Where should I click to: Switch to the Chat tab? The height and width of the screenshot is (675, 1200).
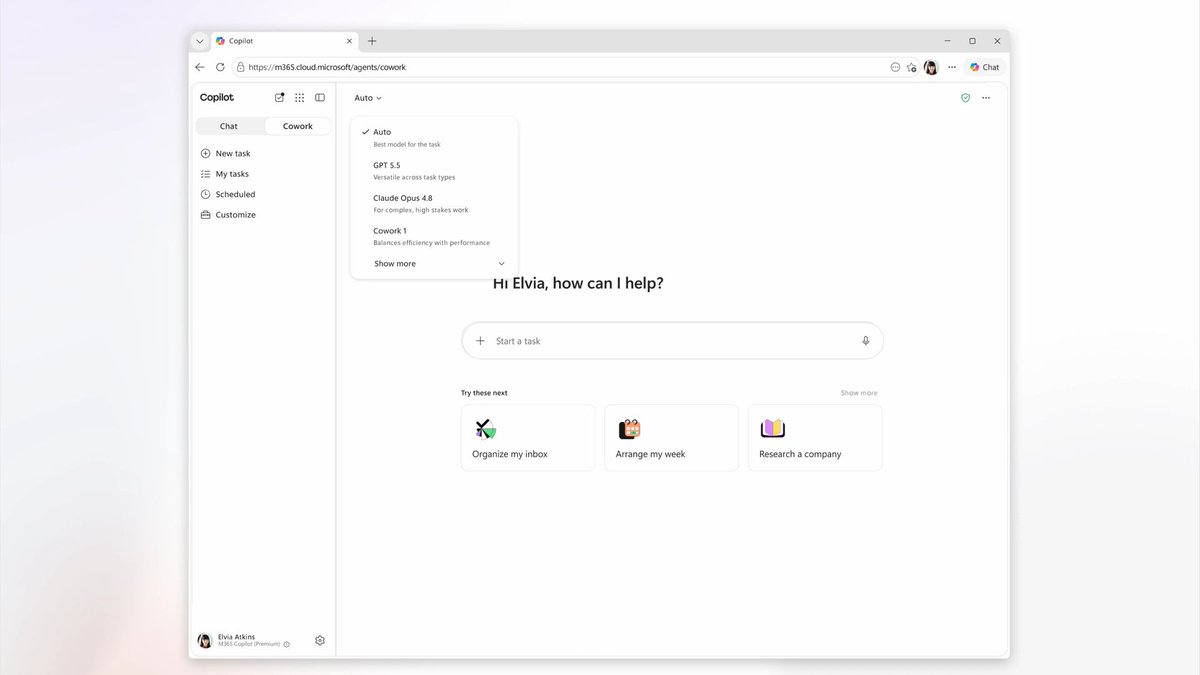[x=229, y=126]
